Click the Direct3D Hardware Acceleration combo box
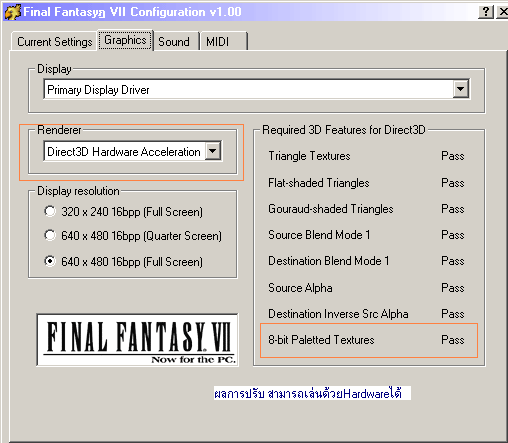The width and height of the screenshot is (508, 443). (132, 151)
